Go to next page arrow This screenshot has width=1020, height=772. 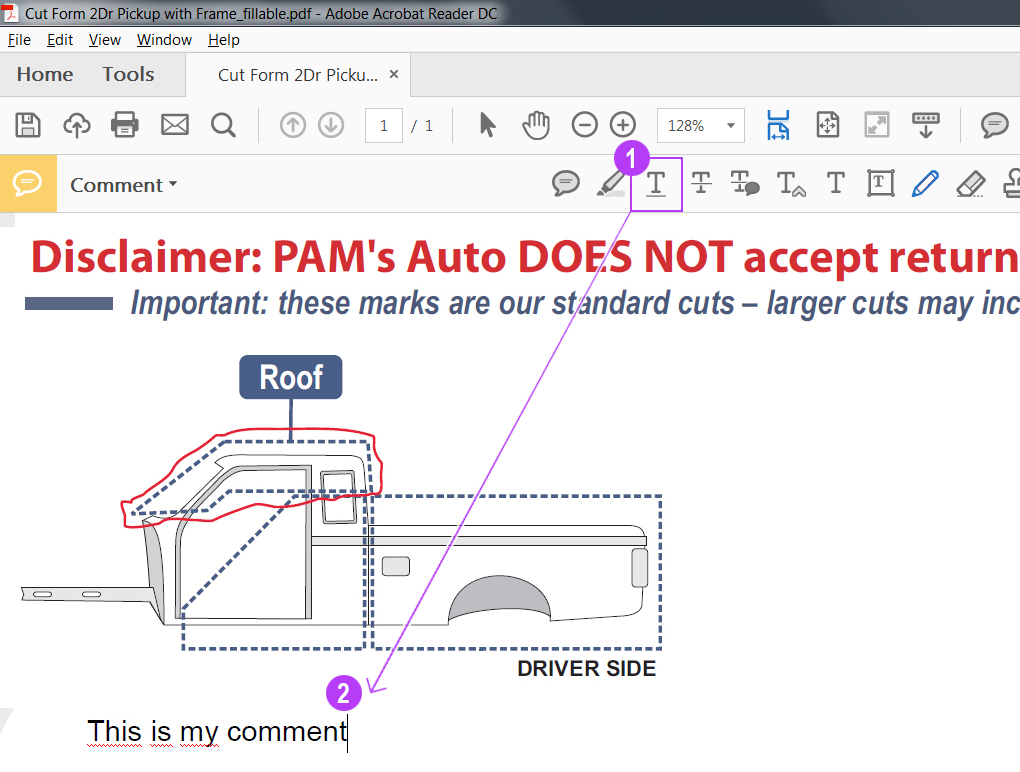[x=331, y=125]
